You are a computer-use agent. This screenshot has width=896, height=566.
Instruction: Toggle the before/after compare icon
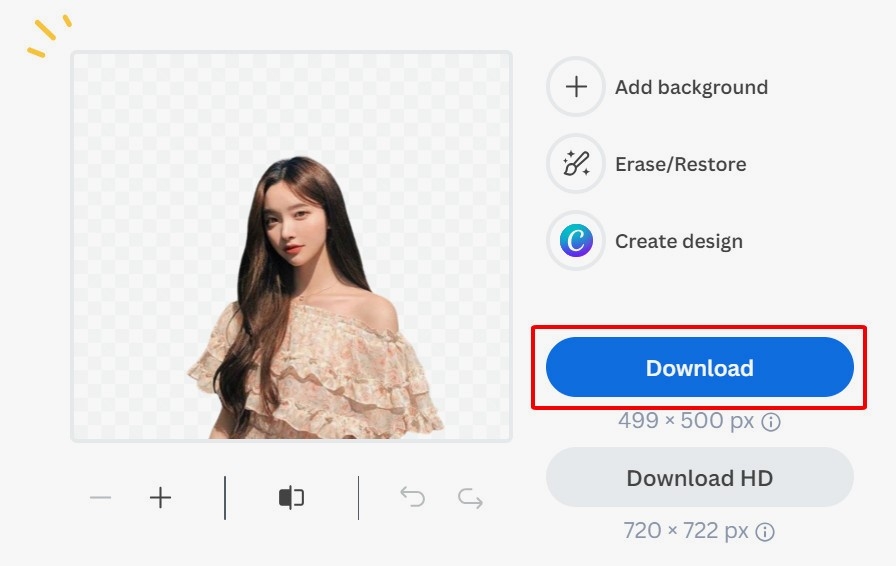[x=291, y=498]
